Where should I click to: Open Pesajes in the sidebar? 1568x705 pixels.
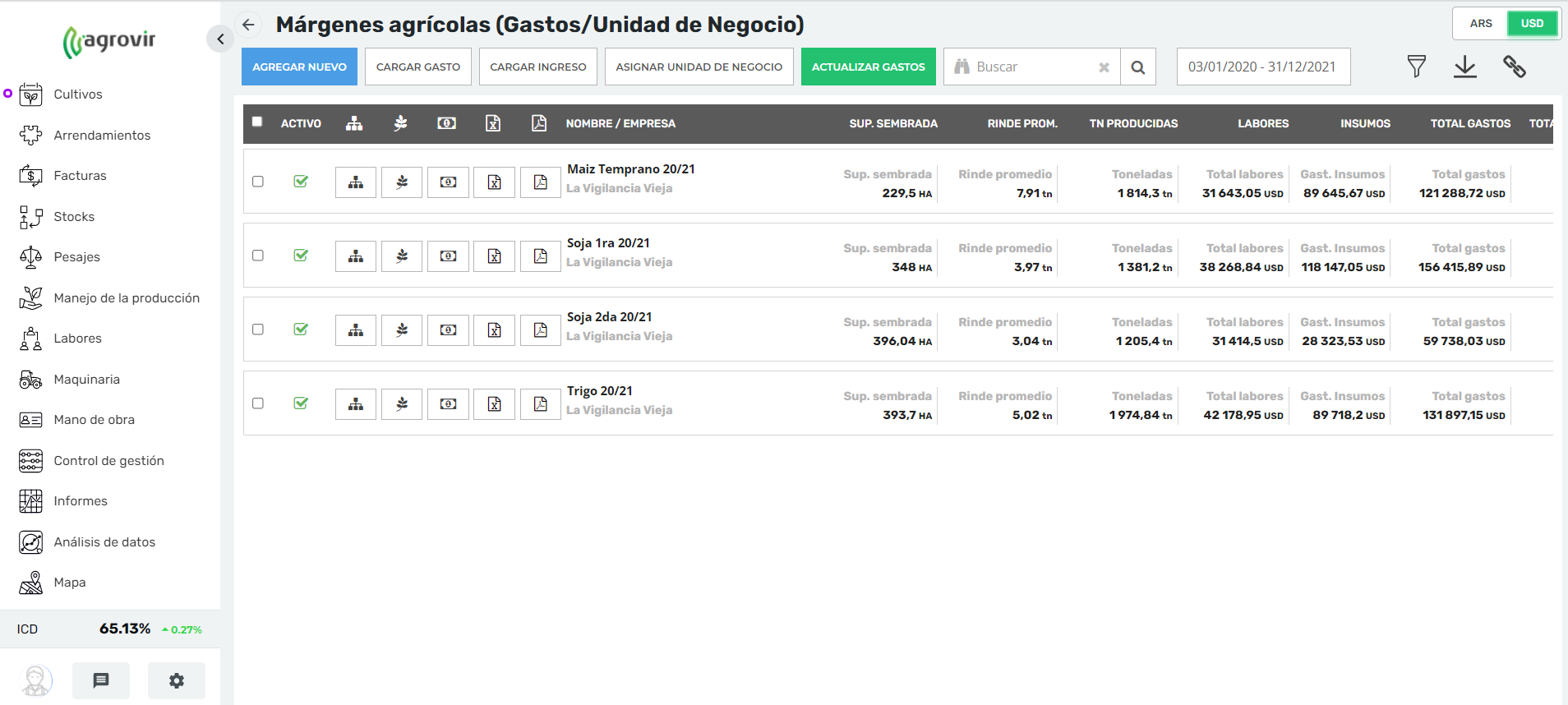76,257
